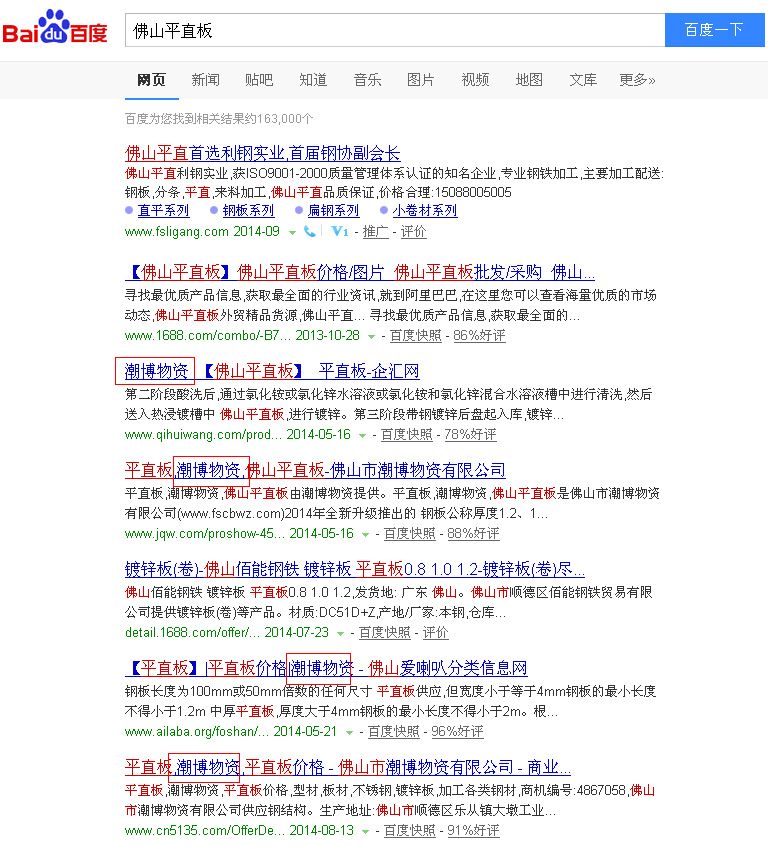Switch to the 地图 tab
The width and height of the screenshot is (768, 851).
coord(529,80)
